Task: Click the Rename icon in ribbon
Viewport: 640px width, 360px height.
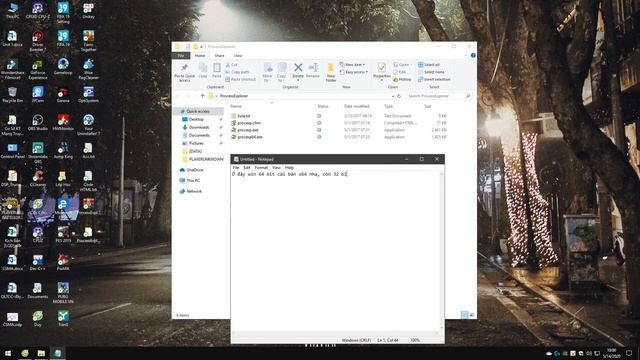Action: tap(313, 70)
